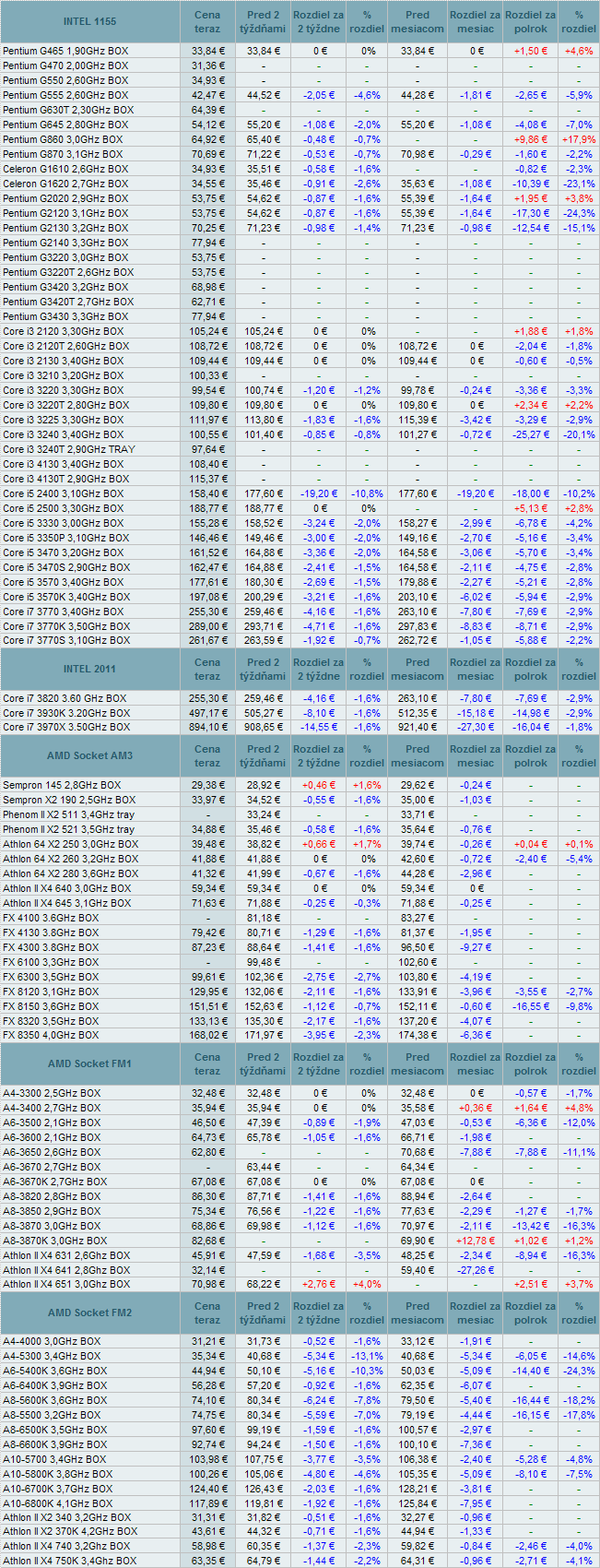Select Core i7 3970X 3.50GHz BOX name

click(x=65, y=728)
